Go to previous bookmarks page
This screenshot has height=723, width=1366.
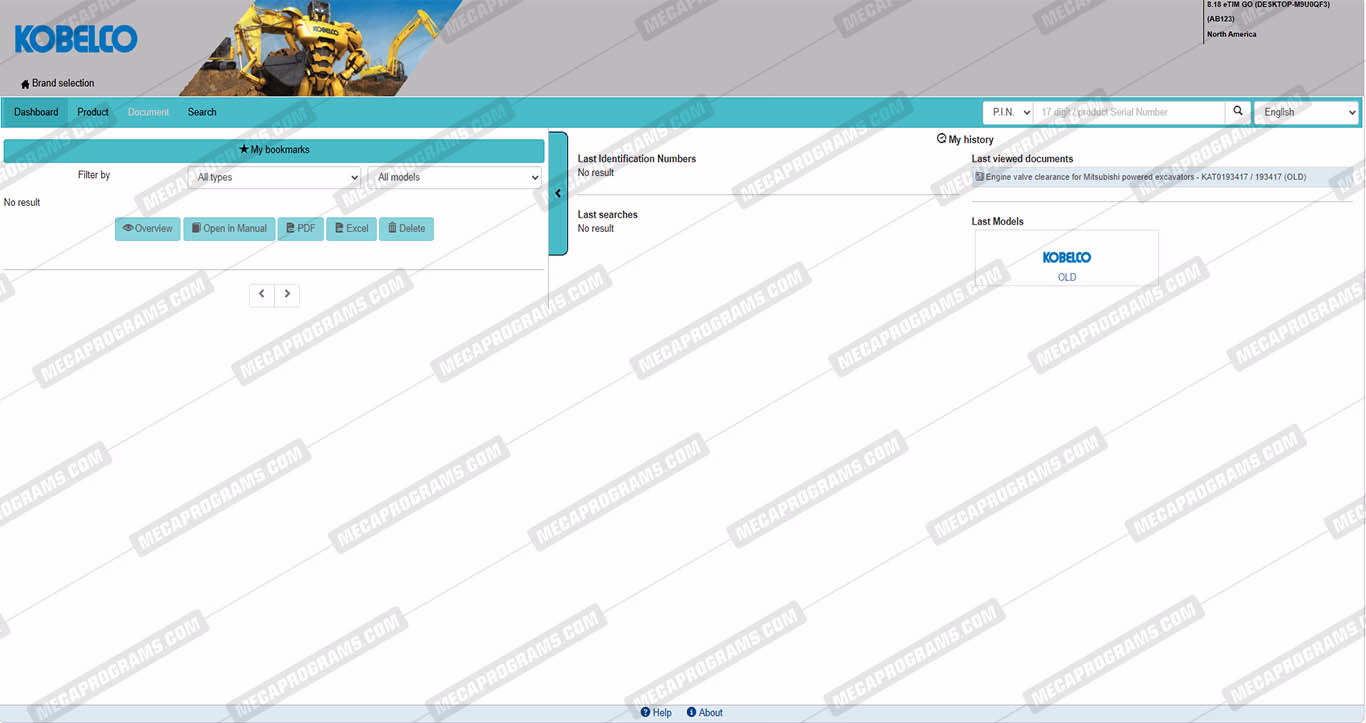[x=262, y=294]
